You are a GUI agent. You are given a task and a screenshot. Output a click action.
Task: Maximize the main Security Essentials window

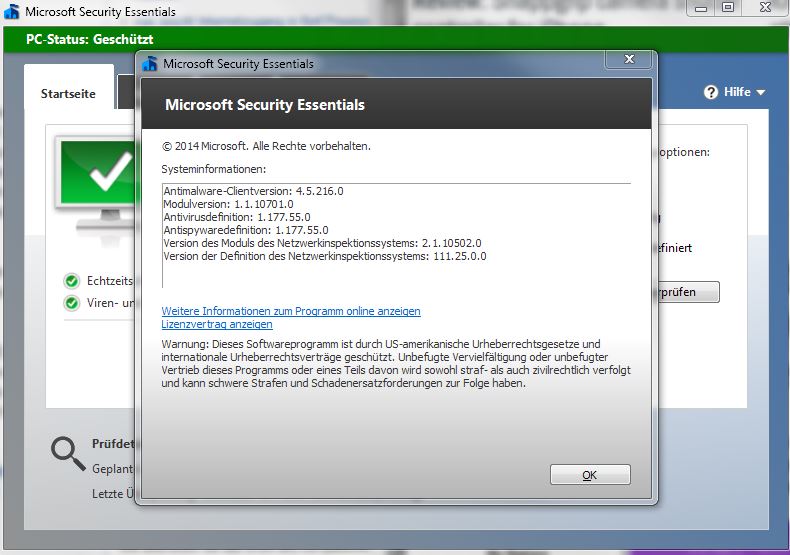click(x=728, y=8)
